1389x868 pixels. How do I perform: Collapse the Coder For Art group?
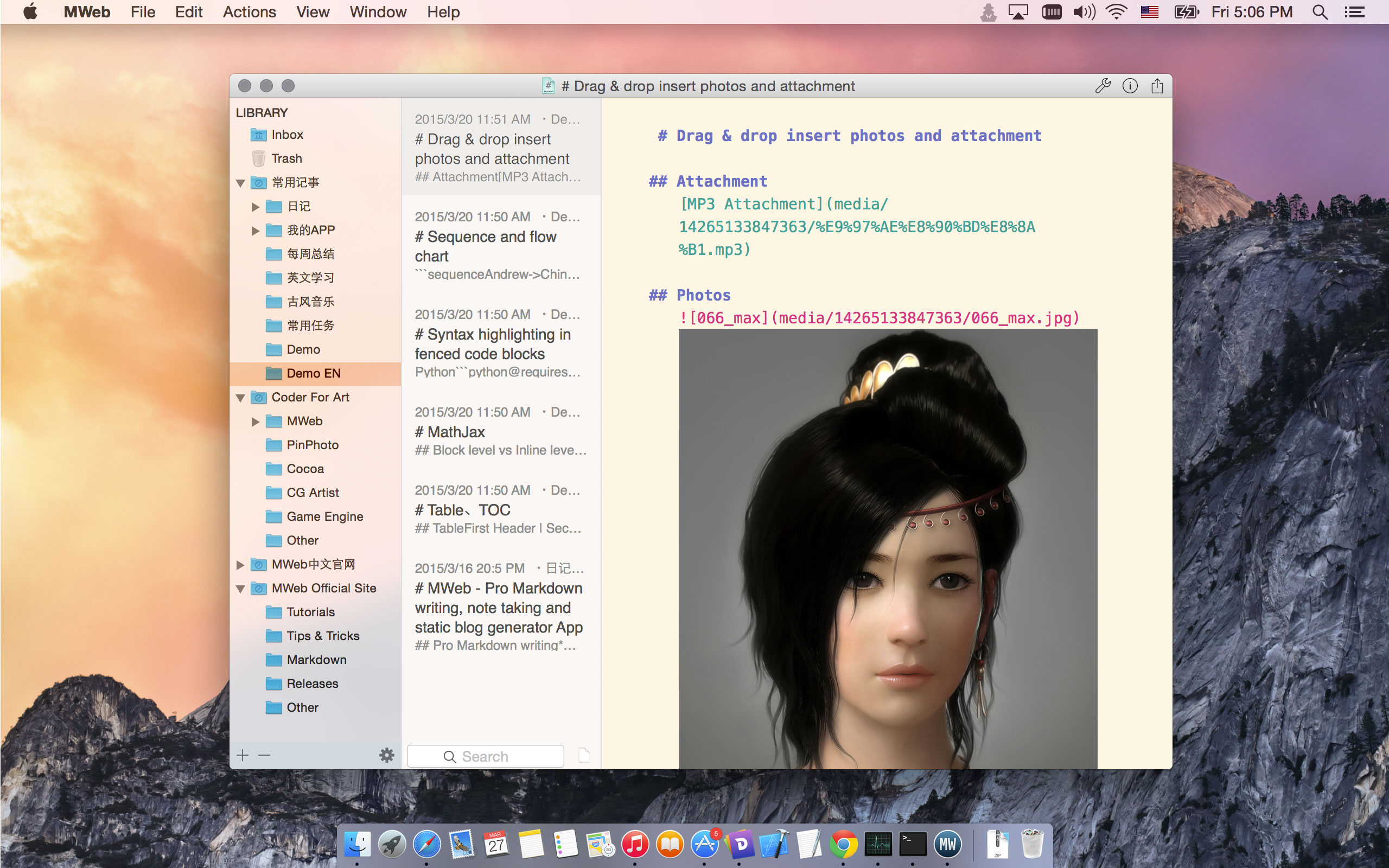click(240, 398)
